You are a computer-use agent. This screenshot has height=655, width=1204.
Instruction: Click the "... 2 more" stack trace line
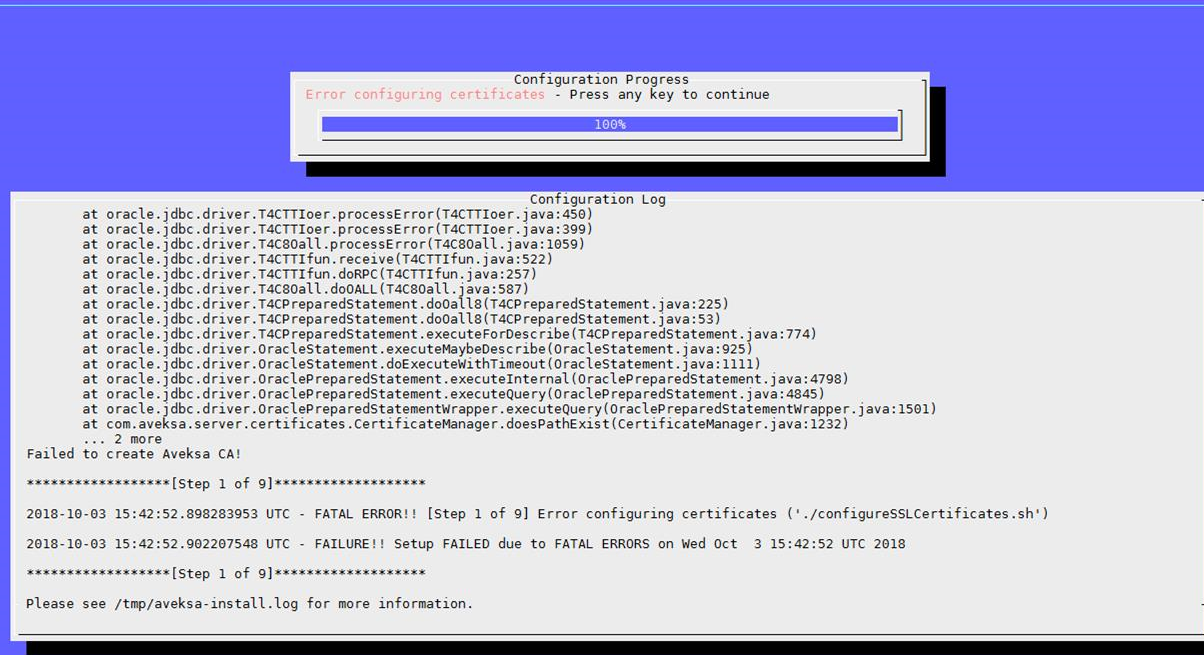122,439
